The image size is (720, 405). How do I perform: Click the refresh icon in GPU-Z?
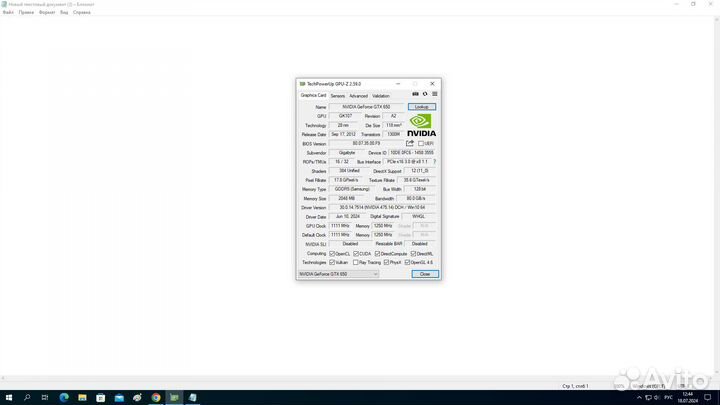click(425, 94)
